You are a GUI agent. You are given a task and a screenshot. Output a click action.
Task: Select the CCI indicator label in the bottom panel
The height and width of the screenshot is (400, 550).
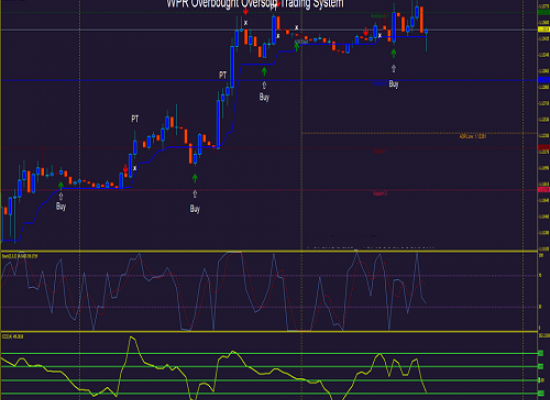(13, 336)
